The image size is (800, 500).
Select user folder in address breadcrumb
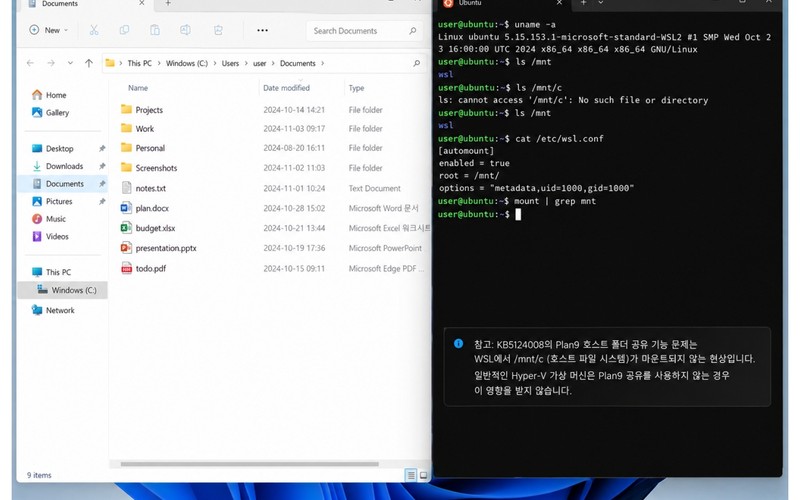click(260, 63)
